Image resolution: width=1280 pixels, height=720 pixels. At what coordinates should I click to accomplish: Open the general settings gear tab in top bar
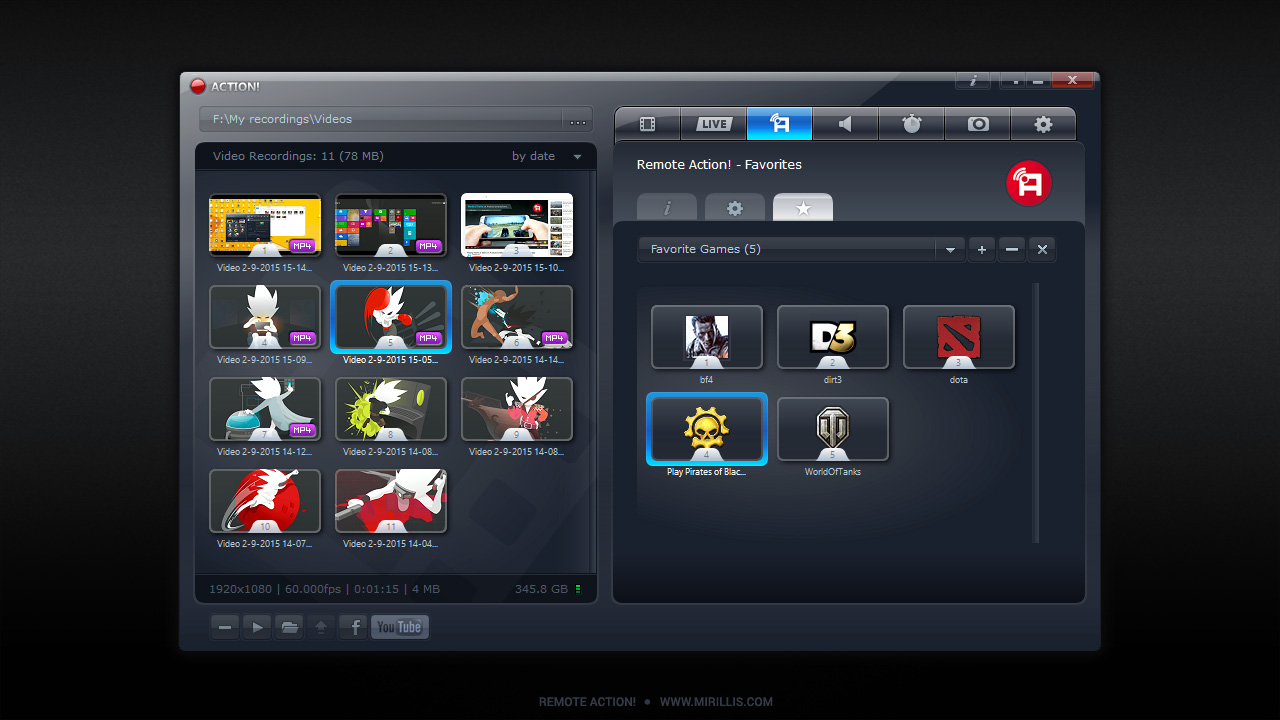coord(1043,124)
